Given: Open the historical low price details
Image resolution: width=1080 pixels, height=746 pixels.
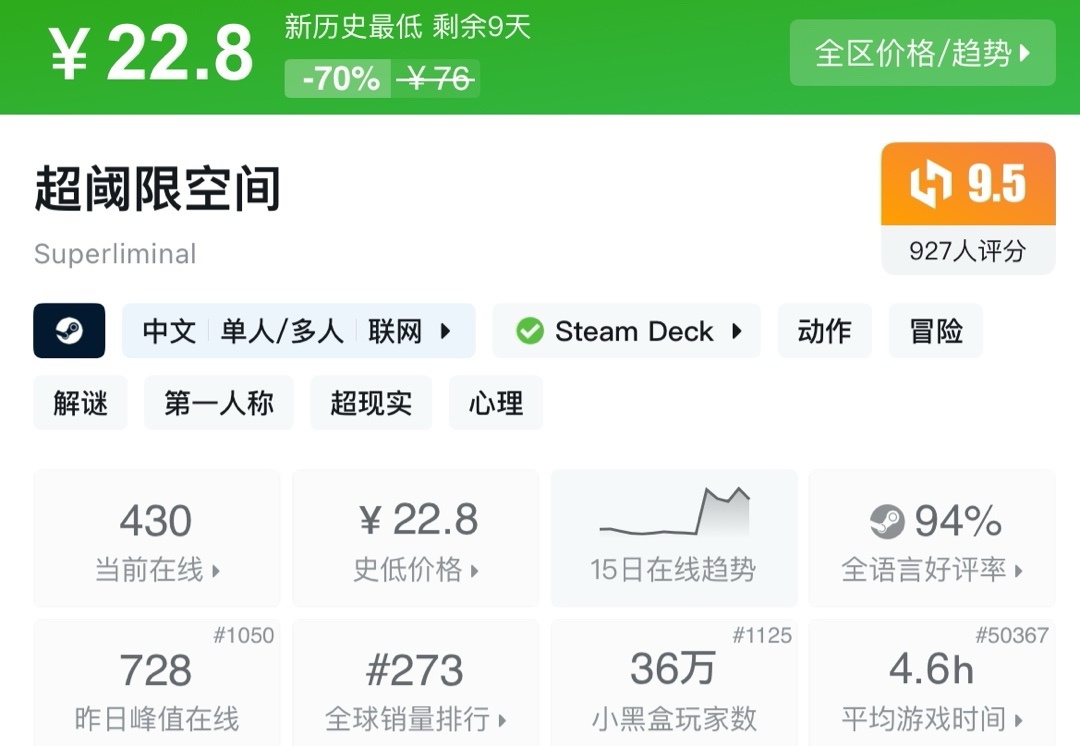Looking at the screenshot, I should coord(415,538).
